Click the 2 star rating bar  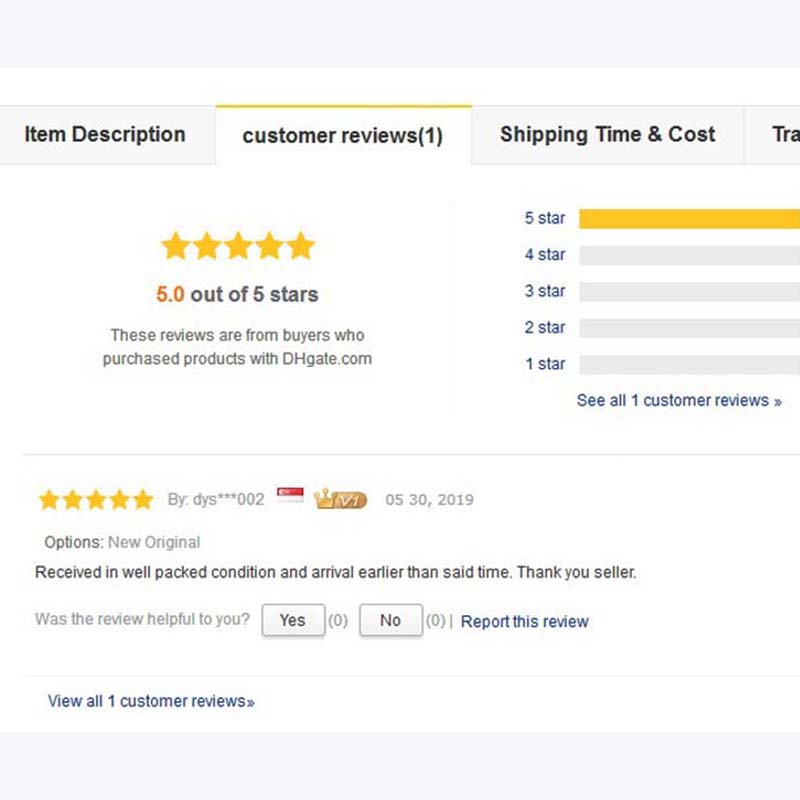[x=689, y=328]
